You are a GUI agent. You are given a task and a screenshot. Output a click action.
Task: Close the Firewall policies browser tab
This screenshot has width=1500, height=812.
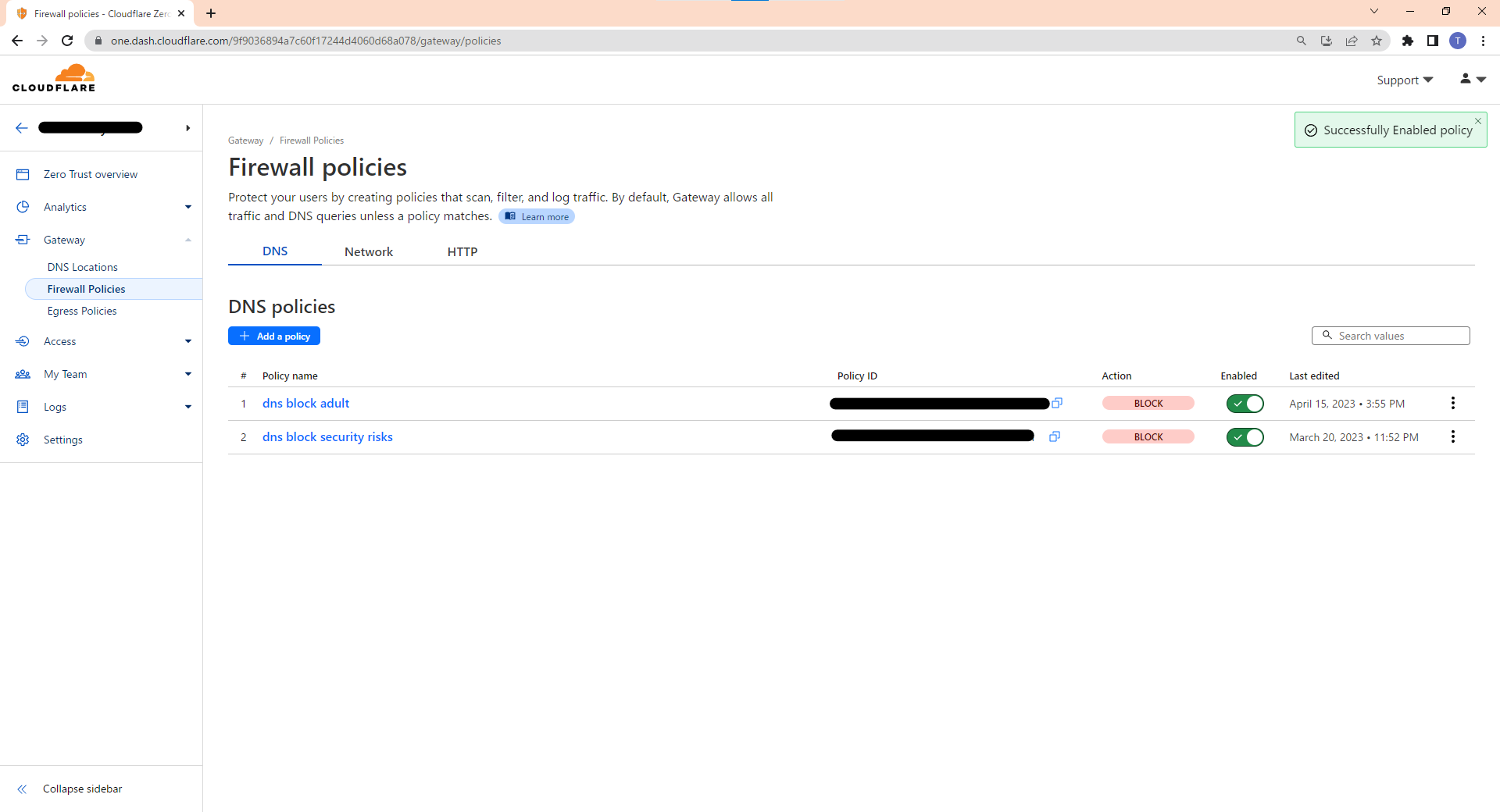pos(181,13)
